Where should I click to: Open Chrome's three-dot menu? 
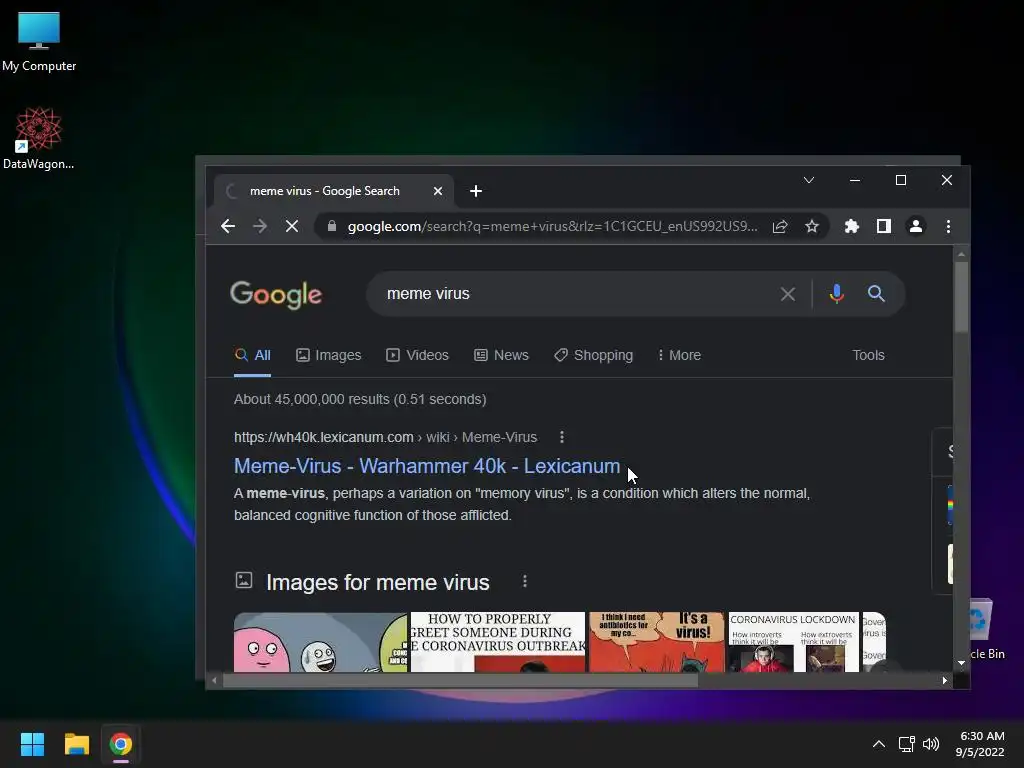(x=948, y=227)
